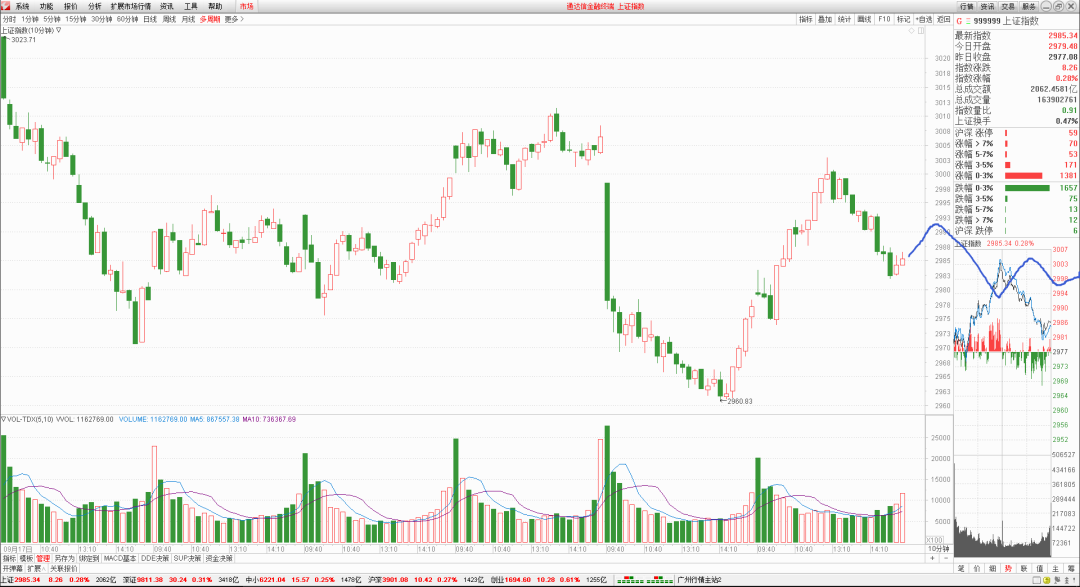Toggle +自选 to add to watchlist
Image resolution: width=1080 pixels, height=587 pixels.
pos(922,19)
